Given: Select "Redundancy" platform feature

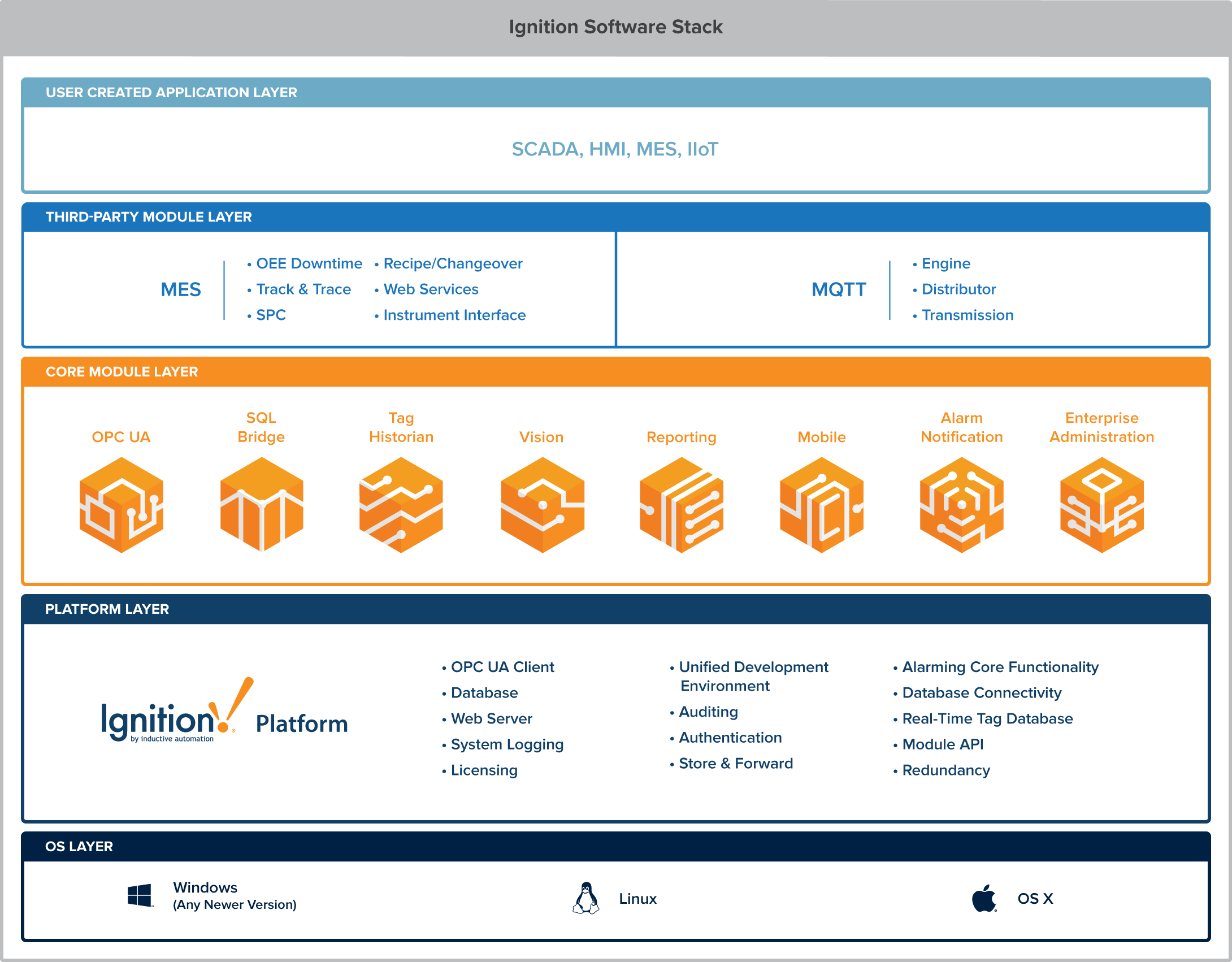Looking at the screenshot, I should [x=946, y=771].
